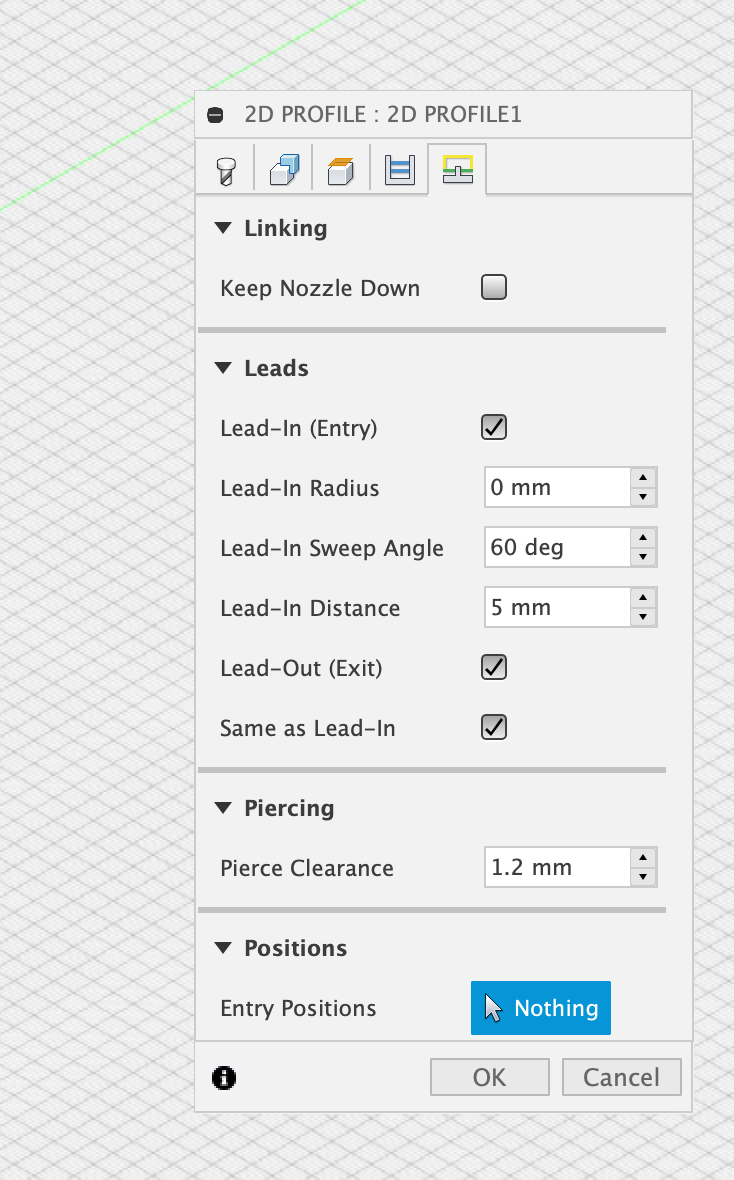
Task: Uncheck the Lead-In (Entry) checkbox
Action: (x=494, y=427)
